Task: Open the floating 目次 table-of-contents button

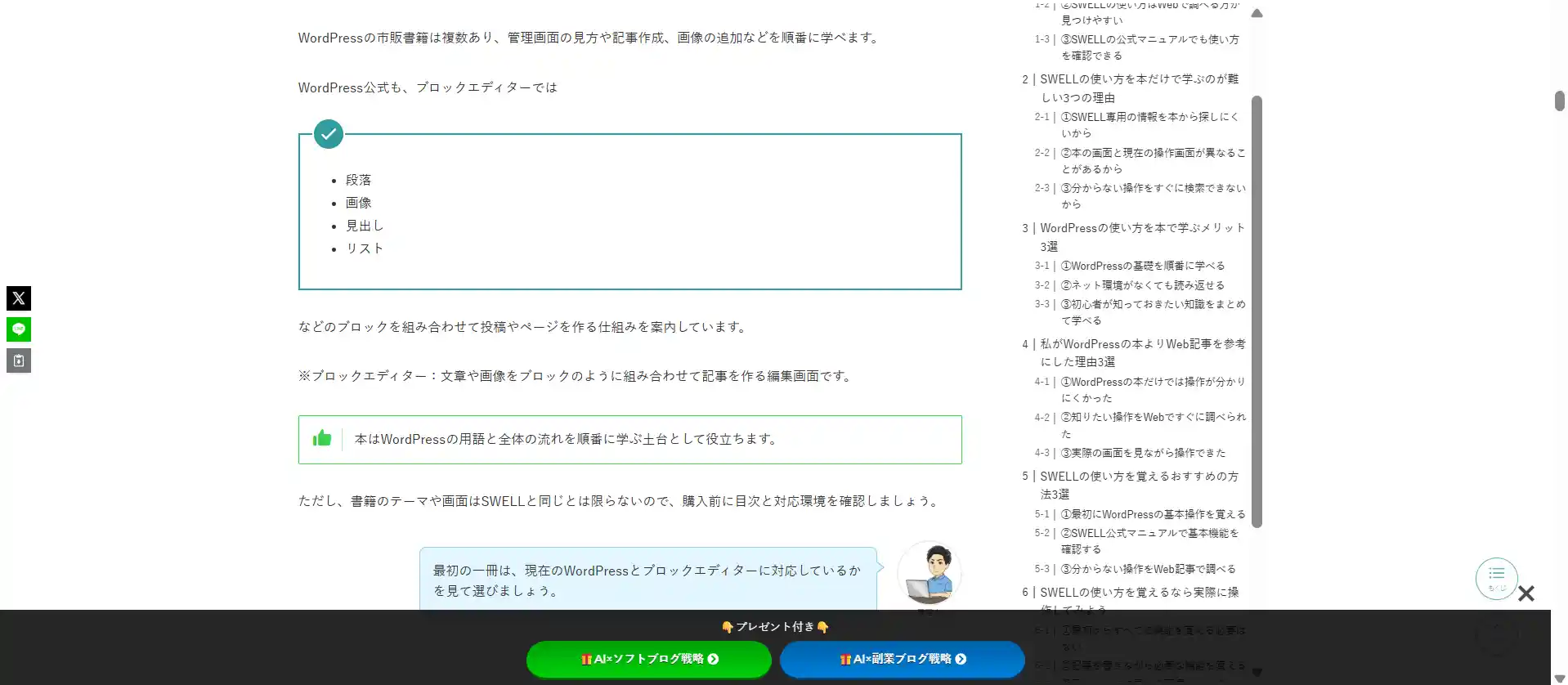Action: 1496,578
